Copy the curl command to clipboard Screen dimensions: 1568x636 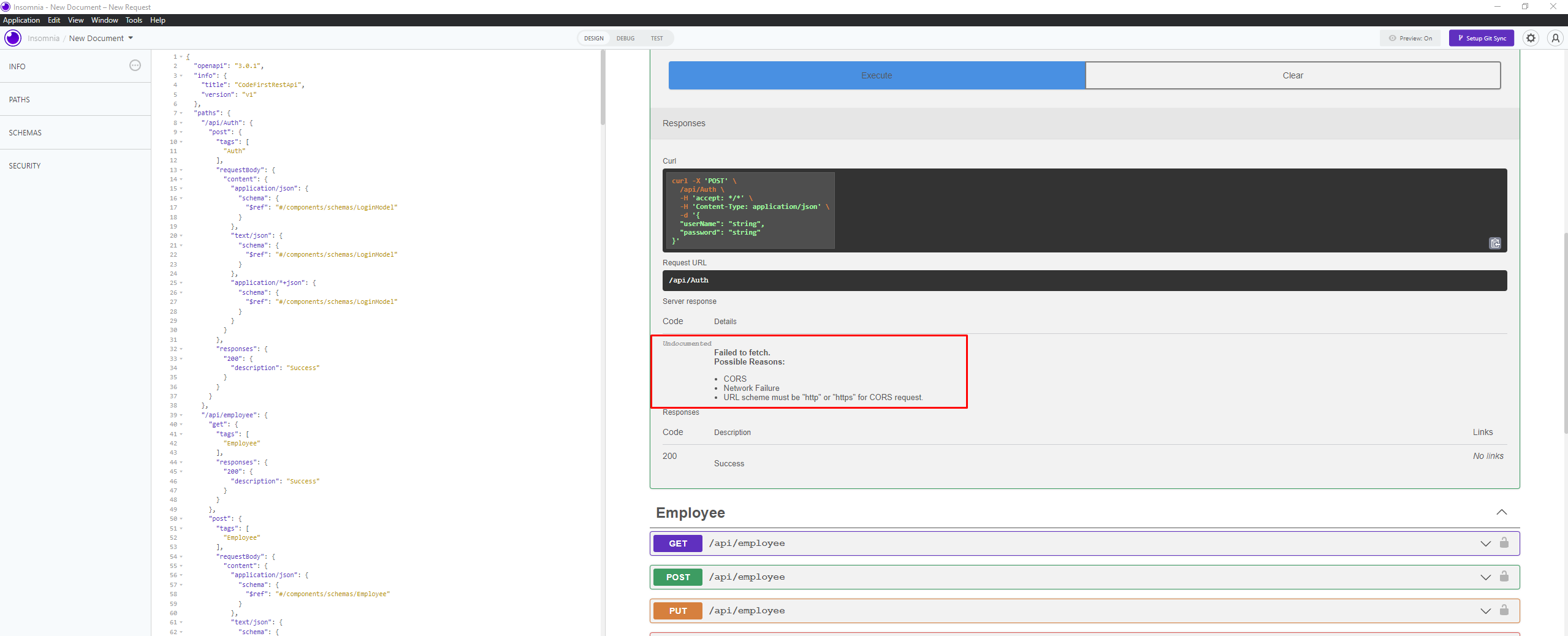(x=1495, y=243)
